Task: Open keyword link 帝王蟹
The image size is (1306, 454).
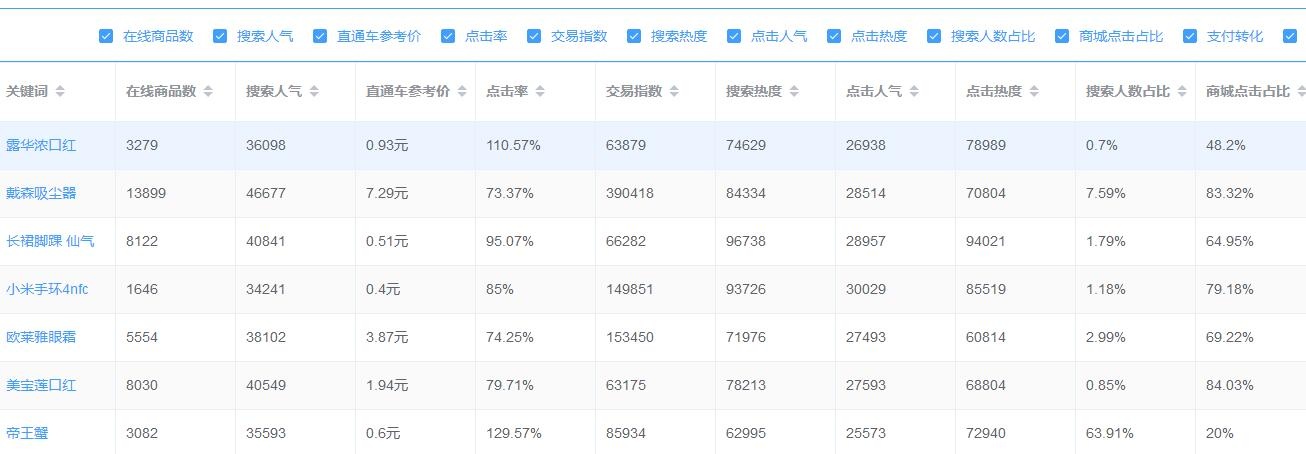Action: [27, 433]
